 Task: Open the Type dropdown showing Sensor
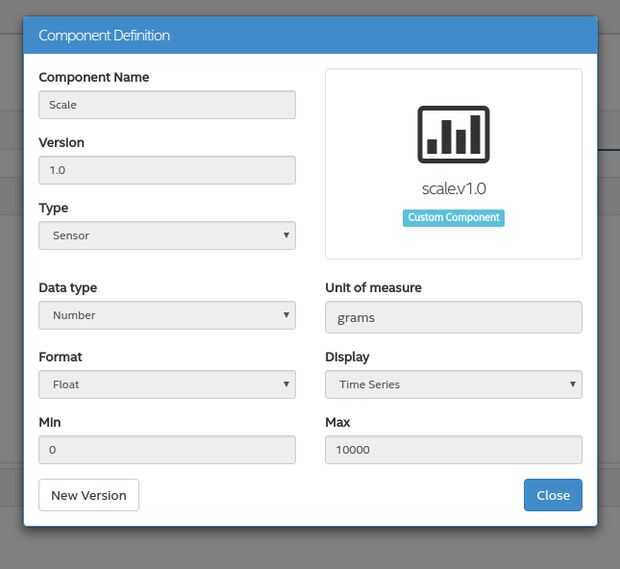tap(167, 236)
